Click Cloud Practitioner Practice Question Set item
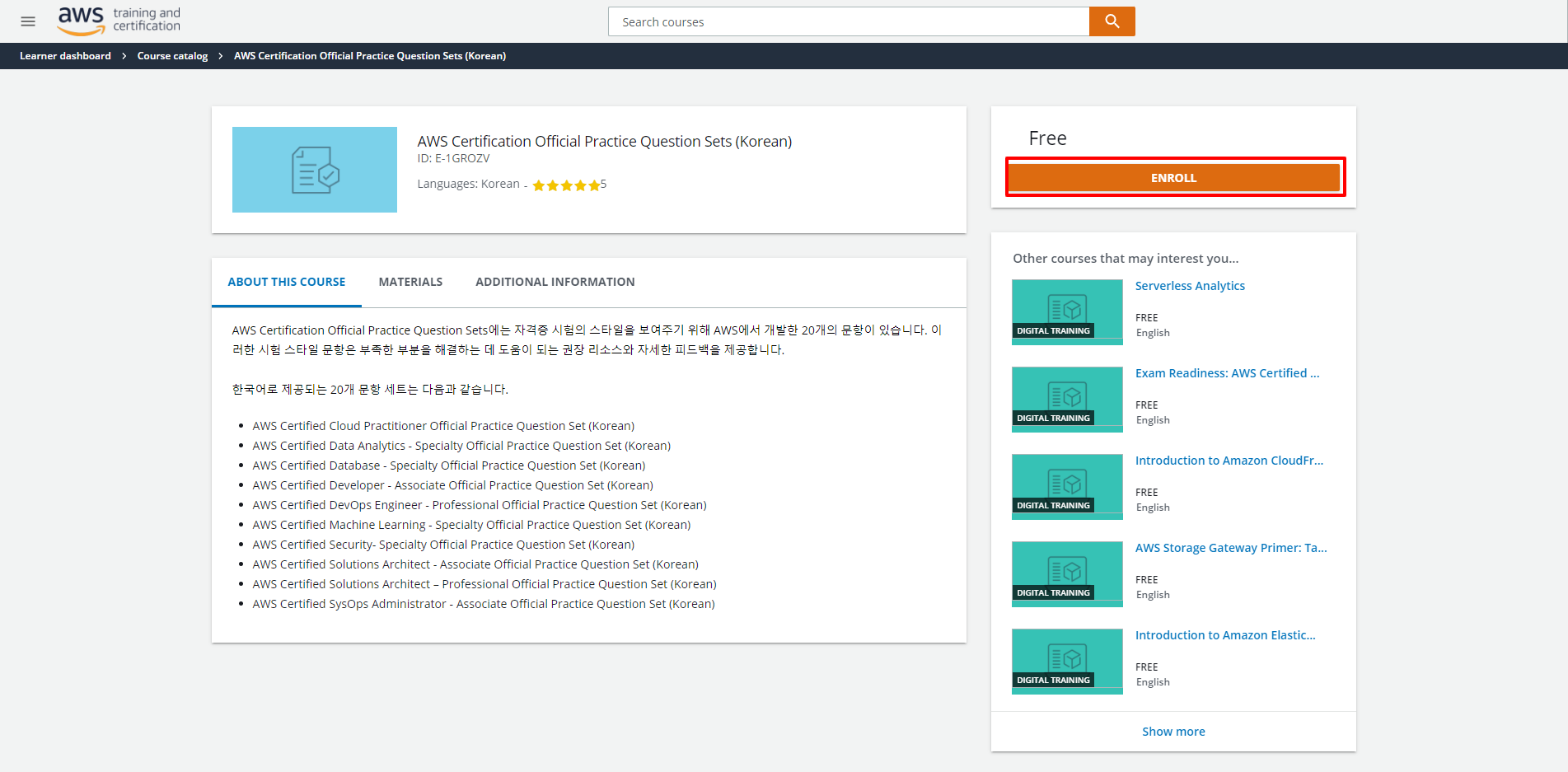The height and width of the screenshot is (772, 1568). pyautogui.click(x=443, y=426)
